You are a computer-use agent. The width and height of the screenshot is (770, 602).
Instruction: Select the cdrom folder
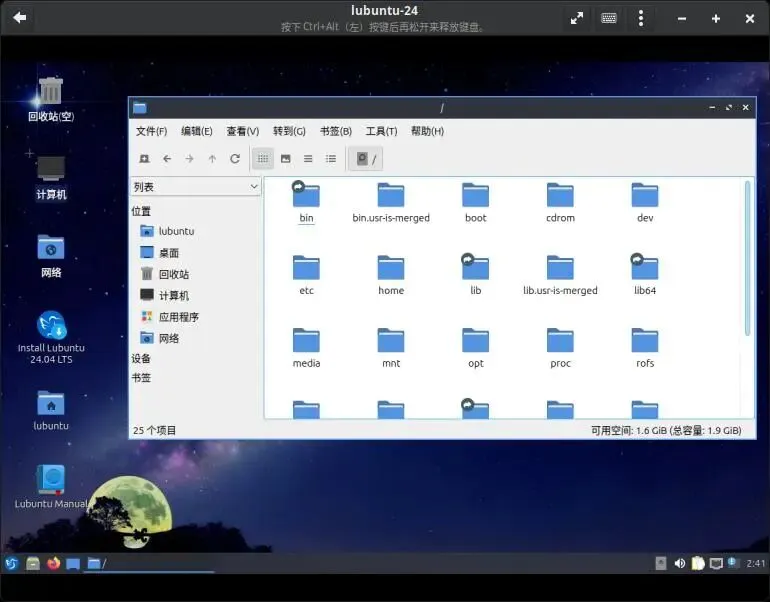tap(560, 202)
